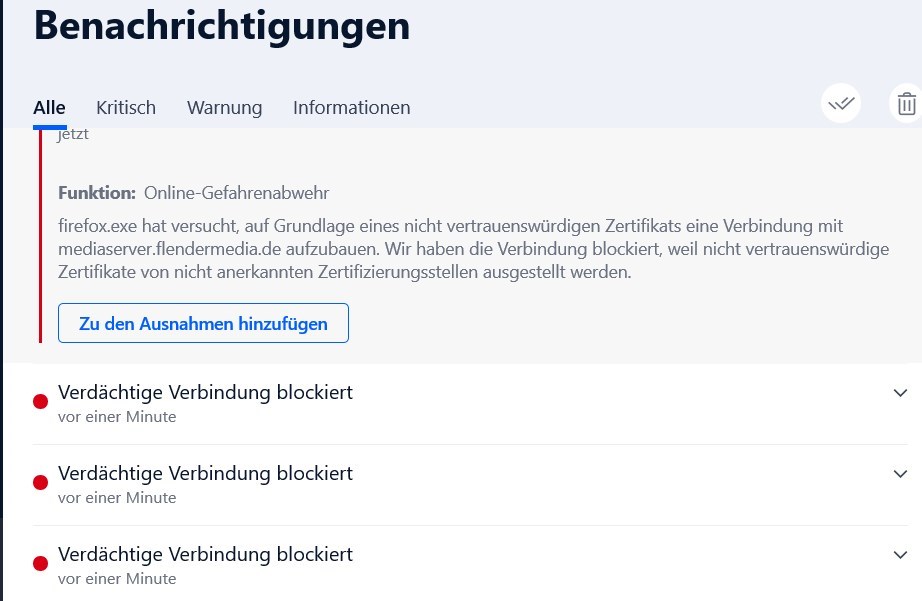
Task: Click the "Online-Gefahrenabwehr" function label
Action: [236, 193]
